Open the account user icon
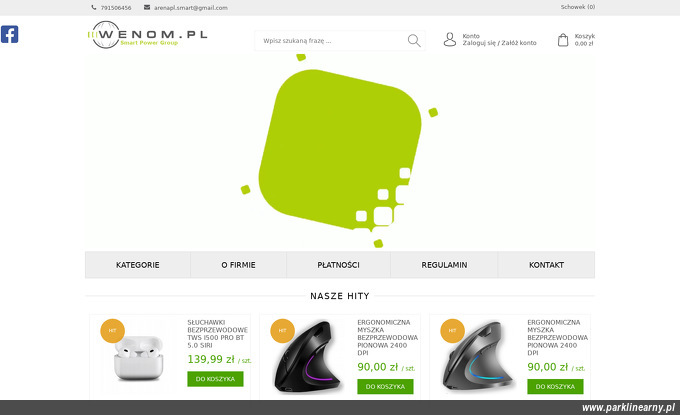680x415 pixels. pos(450,39)
